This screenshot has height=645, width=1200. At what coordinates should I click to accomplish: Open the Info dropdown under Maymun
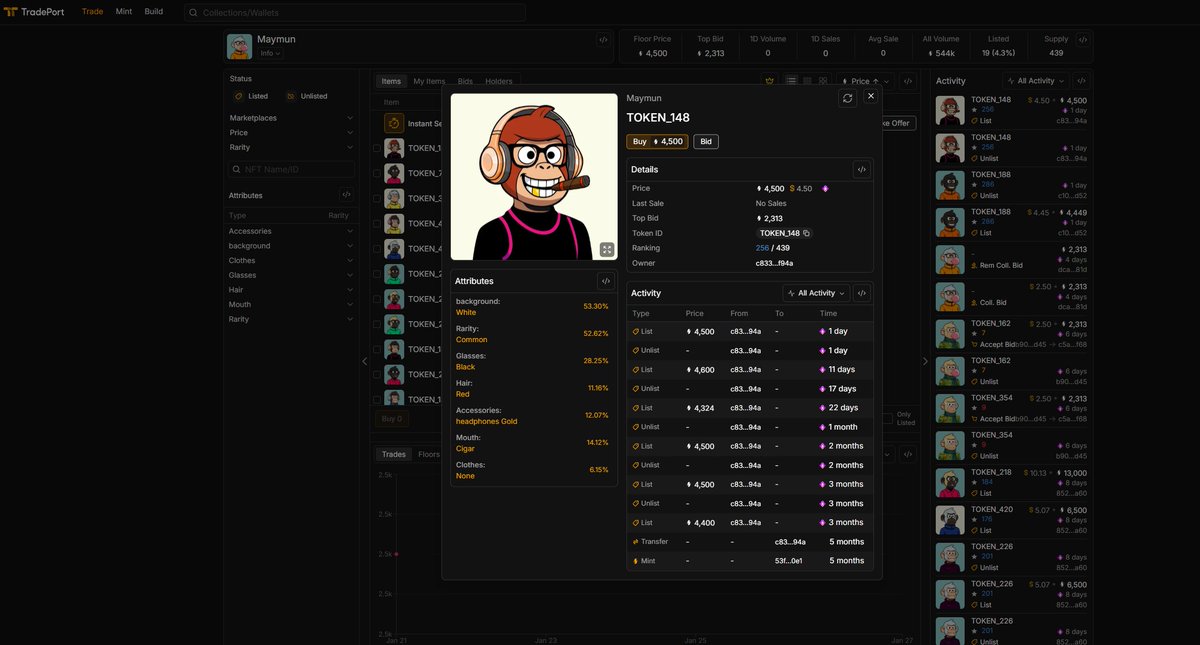(x=270, y=53)
